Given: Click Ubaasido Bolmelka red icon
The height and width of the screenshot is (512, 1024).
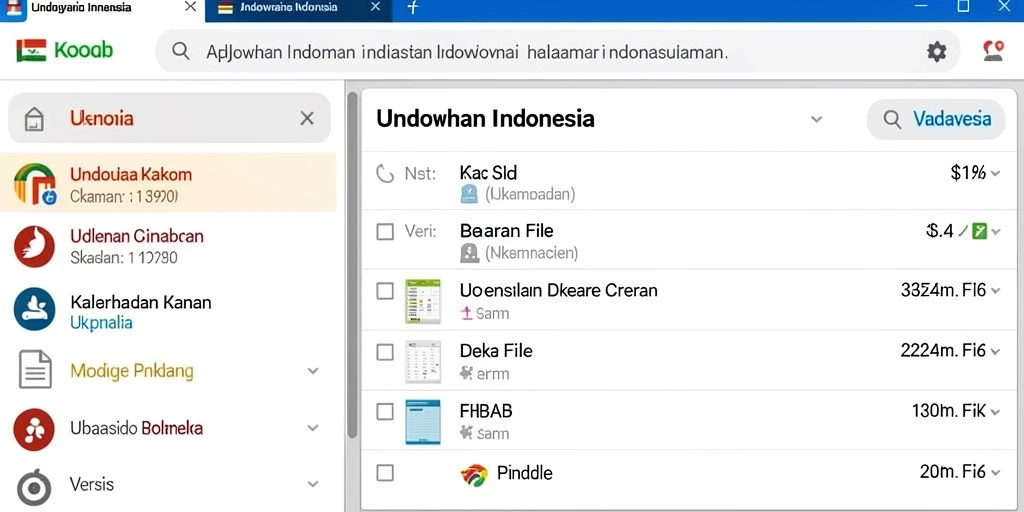Looking at the screenshot, I should point(34,429).
